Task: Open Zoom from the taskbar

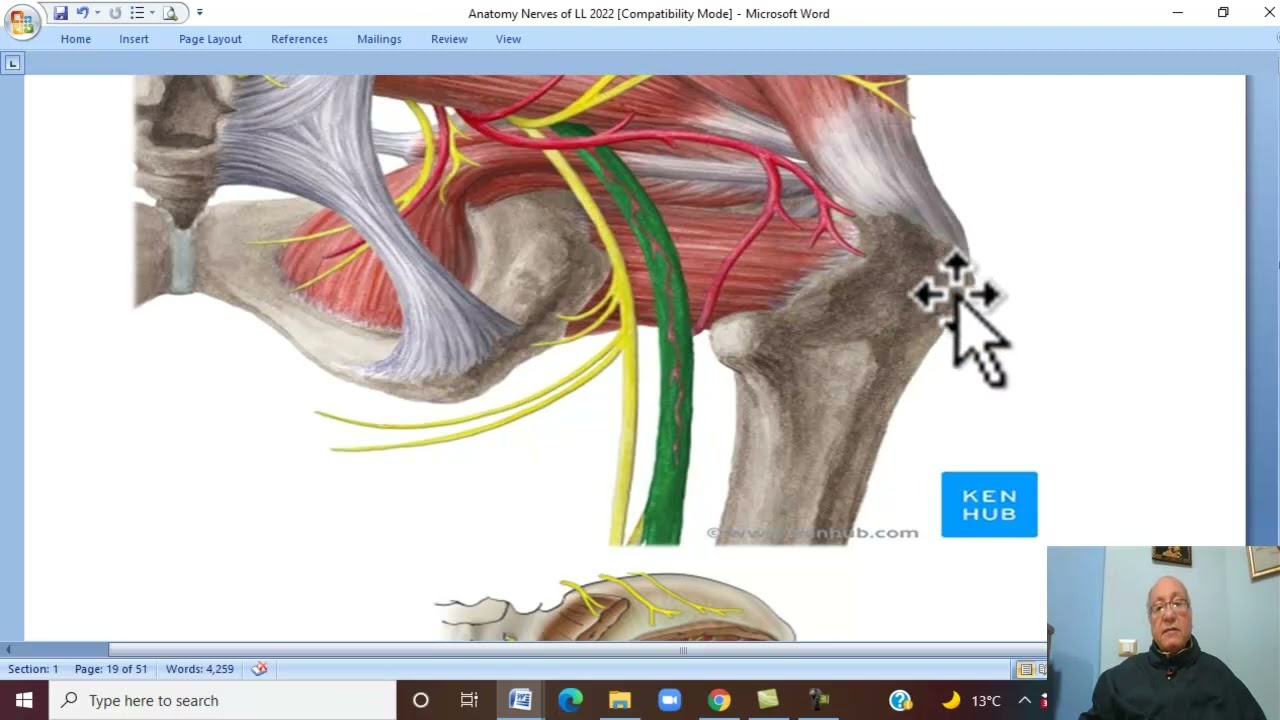Action: [x=669, y=700]
